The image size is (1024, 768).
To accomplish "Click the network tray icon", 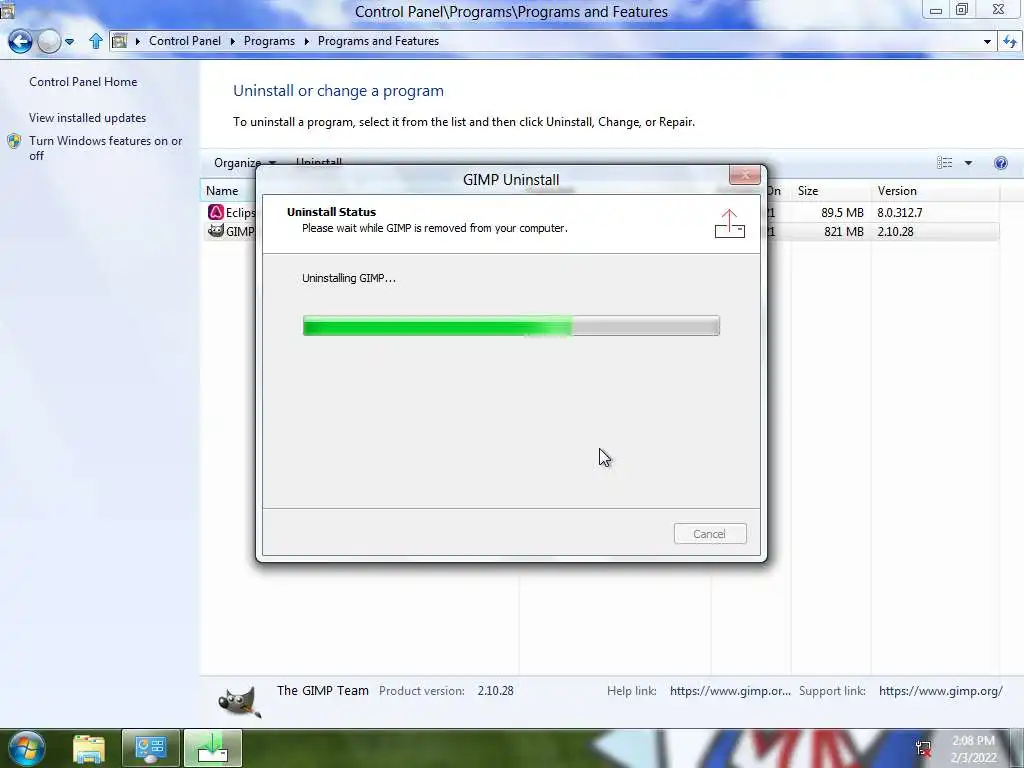I will pos(923,748).
